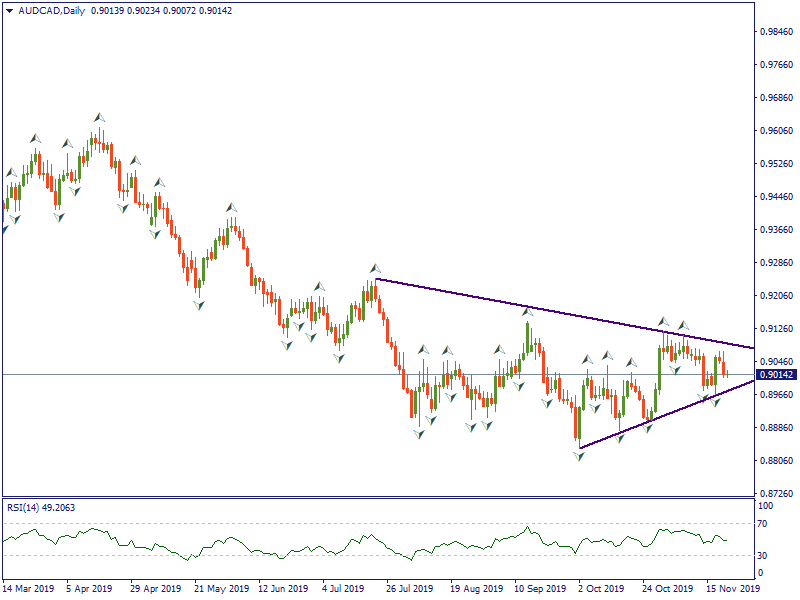Select the down fractal below the October 2019 lowest low
This screenshot has width=800, height=600.
[579, 456]
